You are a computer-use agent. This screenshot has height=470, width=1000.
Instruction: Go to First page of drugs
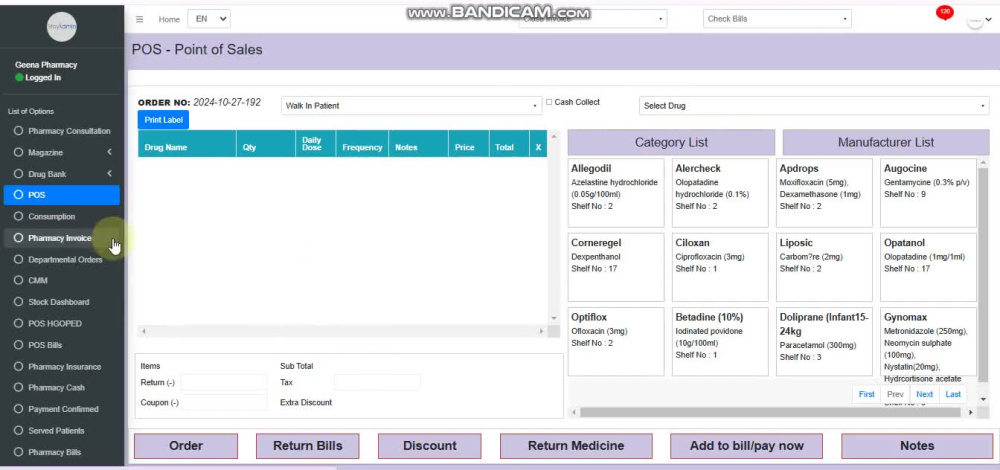867,394
